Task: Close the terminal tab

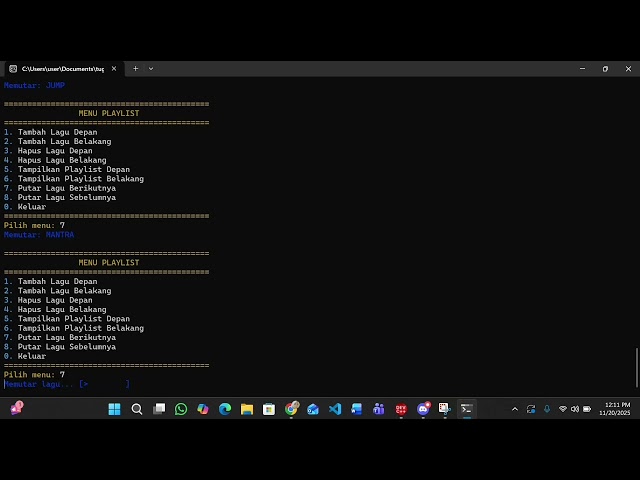Action: (x=114, y=69)
